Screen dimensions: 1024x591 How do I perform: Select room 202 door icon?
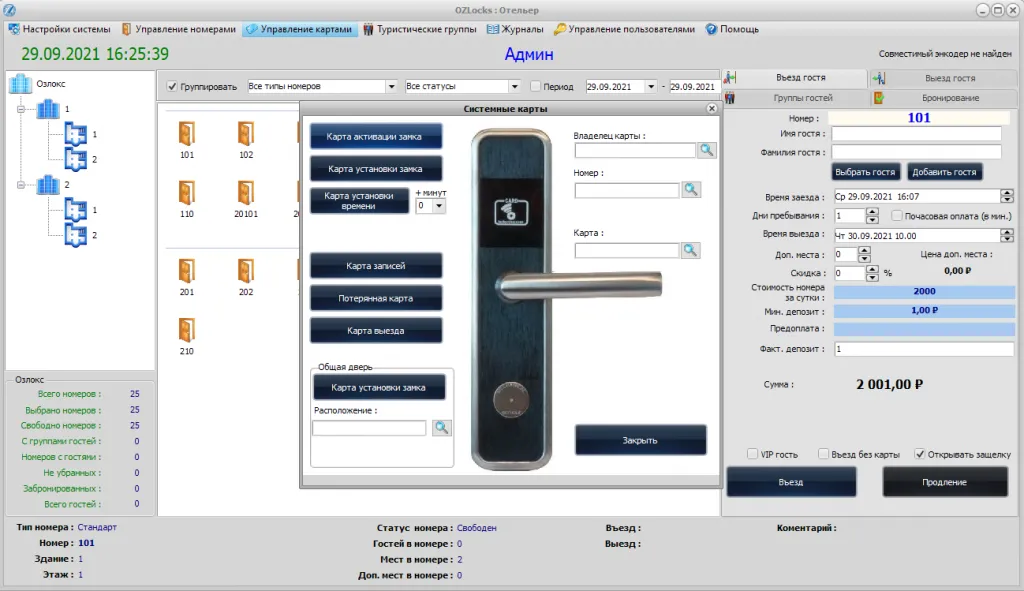(245, 270)
